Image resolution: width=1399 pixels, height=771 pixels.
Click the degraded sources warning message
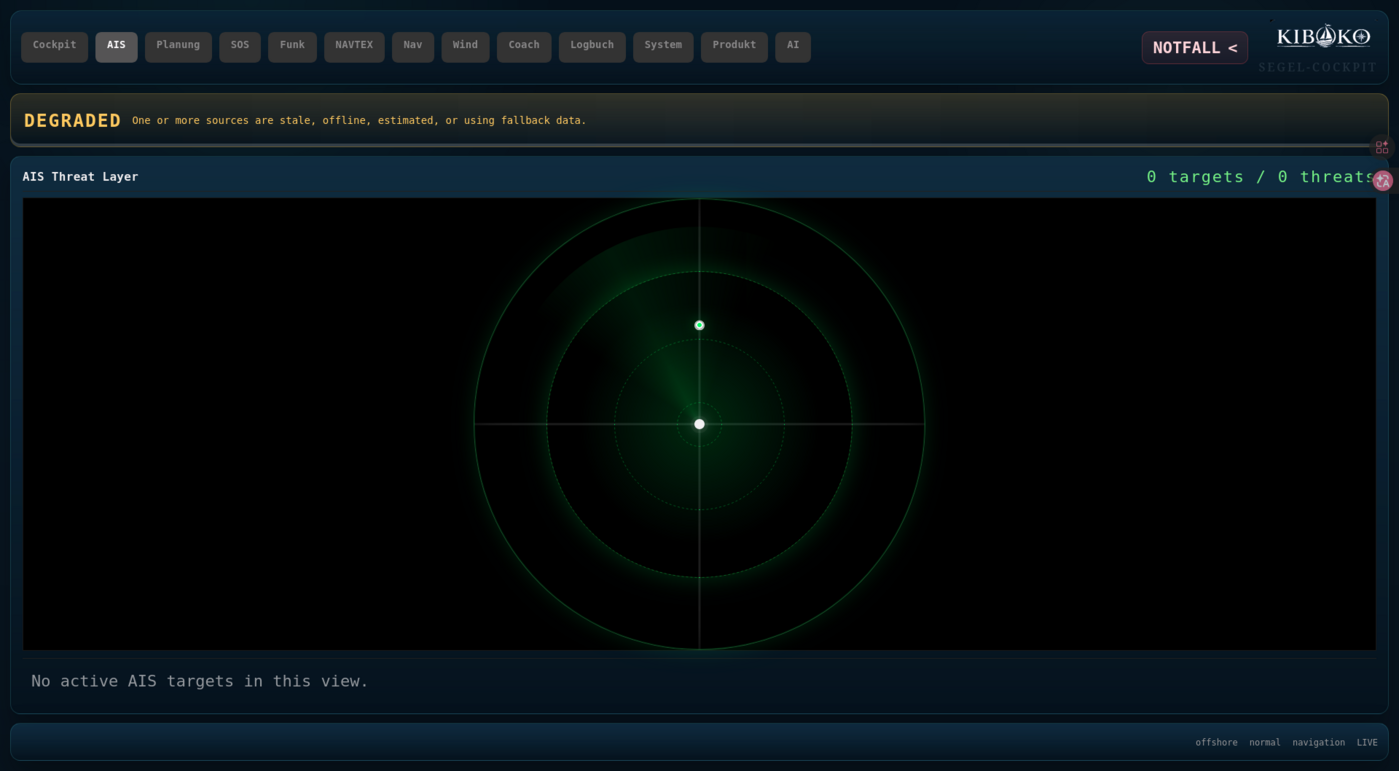[359, 120]
